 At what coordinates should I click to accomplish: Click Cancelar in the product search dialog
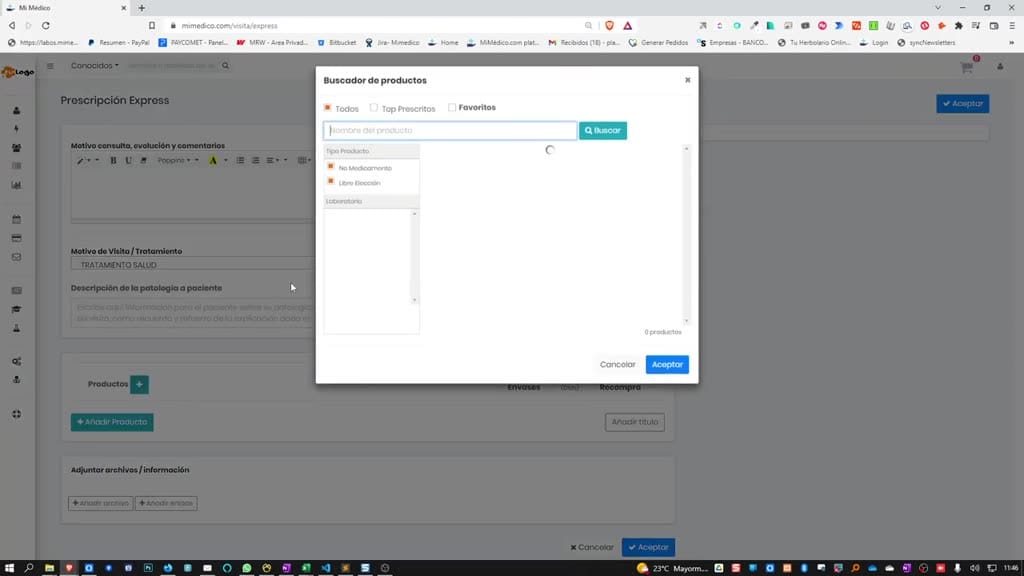click(x=617, y=364)
